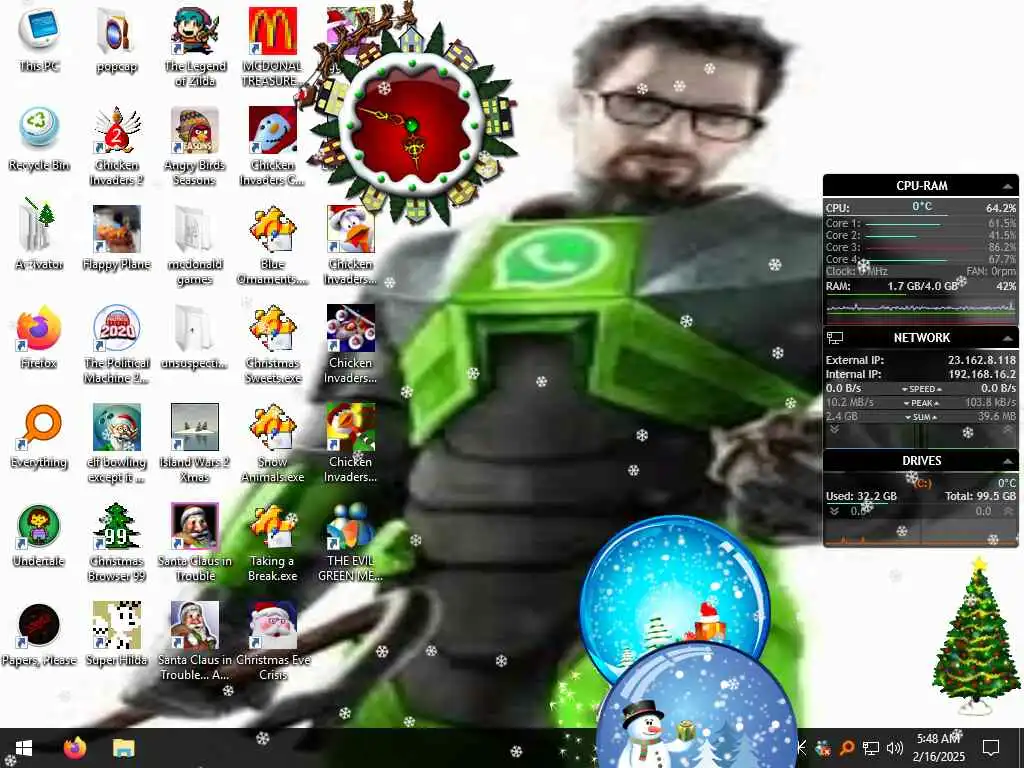Launch the MCDONAL TREASURE shortcut

[273, 46]
